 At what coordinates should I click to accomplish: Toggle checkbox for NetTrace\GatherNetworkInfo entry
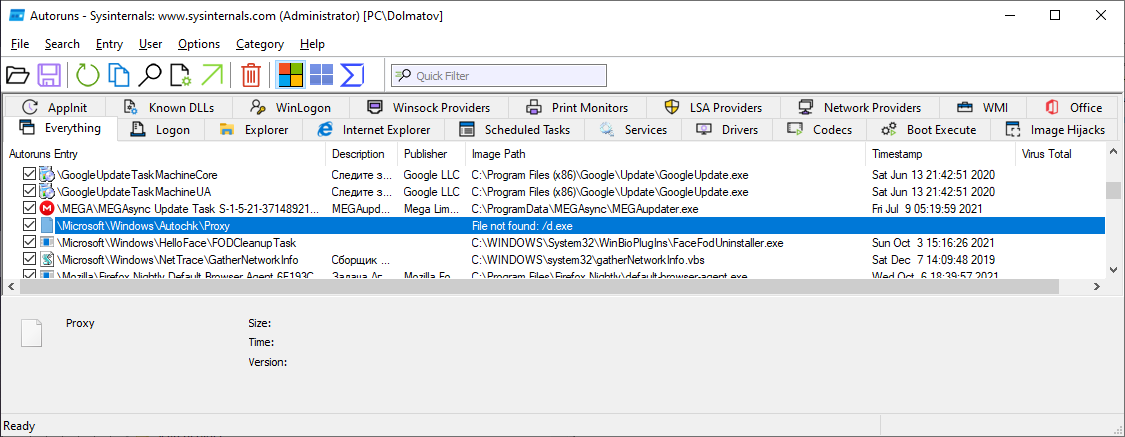click(x=29, y=260)
